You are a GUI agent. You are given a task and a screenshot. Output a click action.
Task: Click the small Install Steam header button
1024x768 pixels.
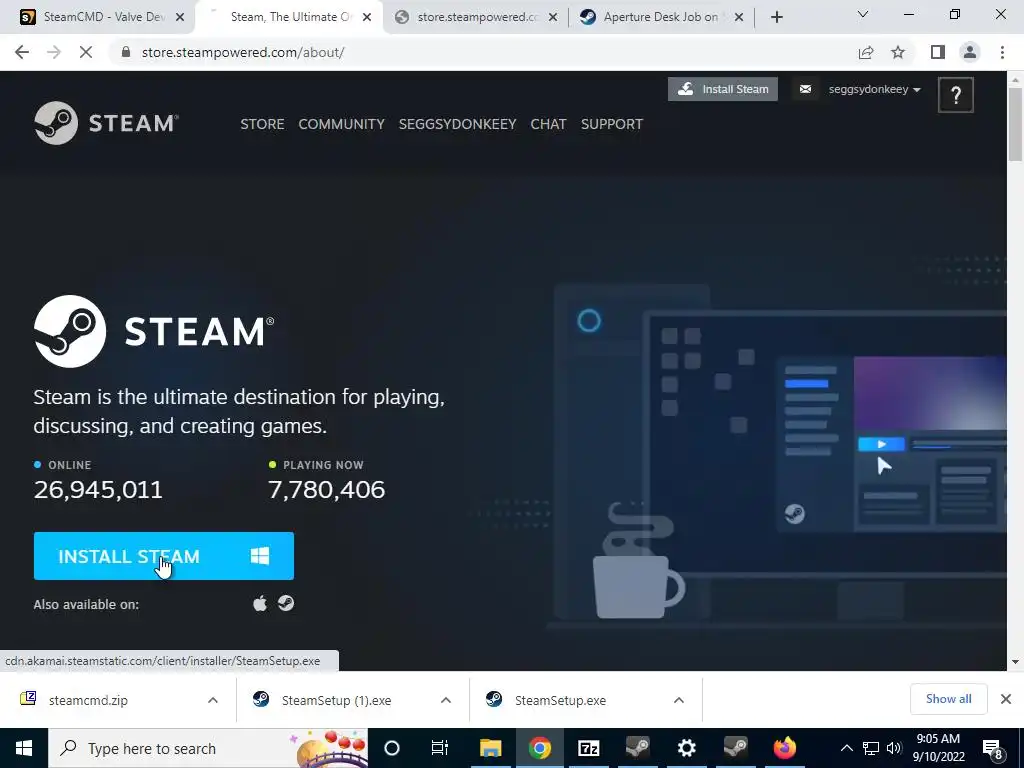click(x=723, y=89)
